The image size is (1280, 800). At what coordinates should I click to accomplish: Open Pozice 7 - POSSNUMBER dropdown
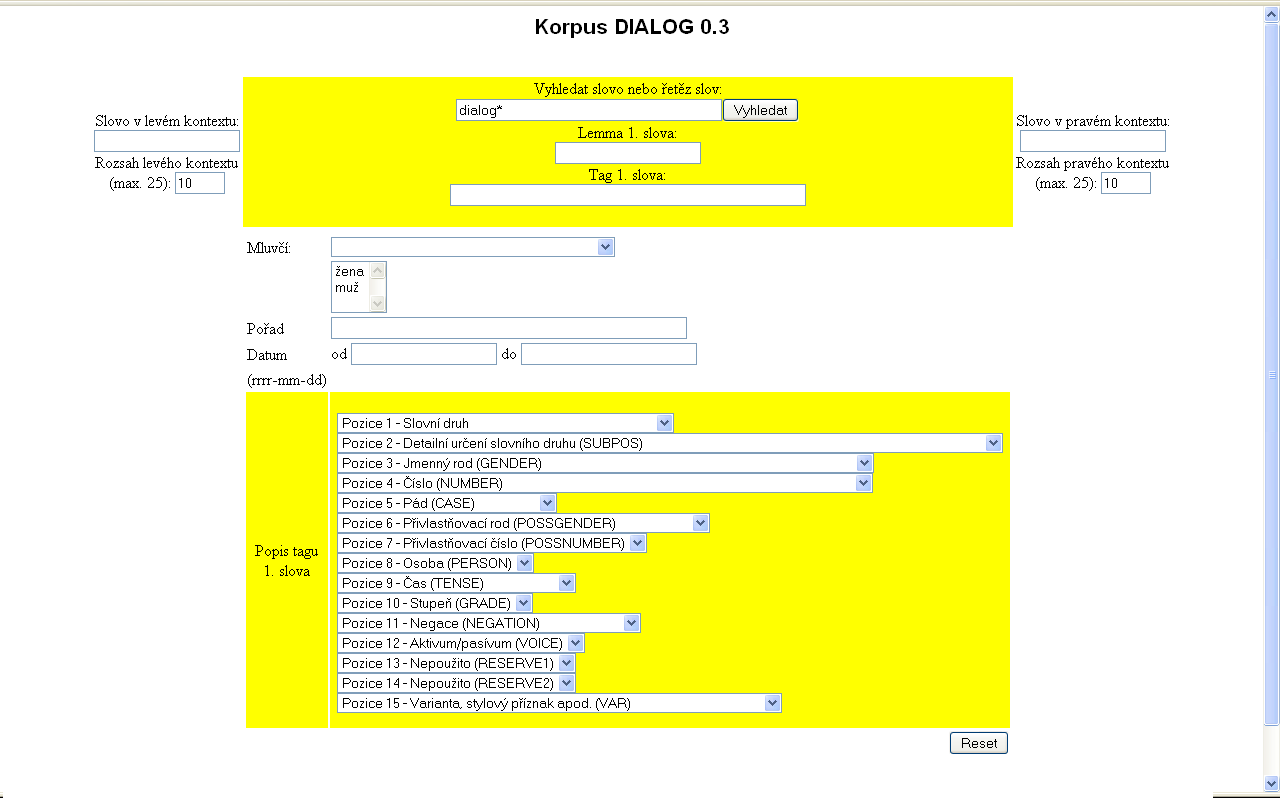492,543
